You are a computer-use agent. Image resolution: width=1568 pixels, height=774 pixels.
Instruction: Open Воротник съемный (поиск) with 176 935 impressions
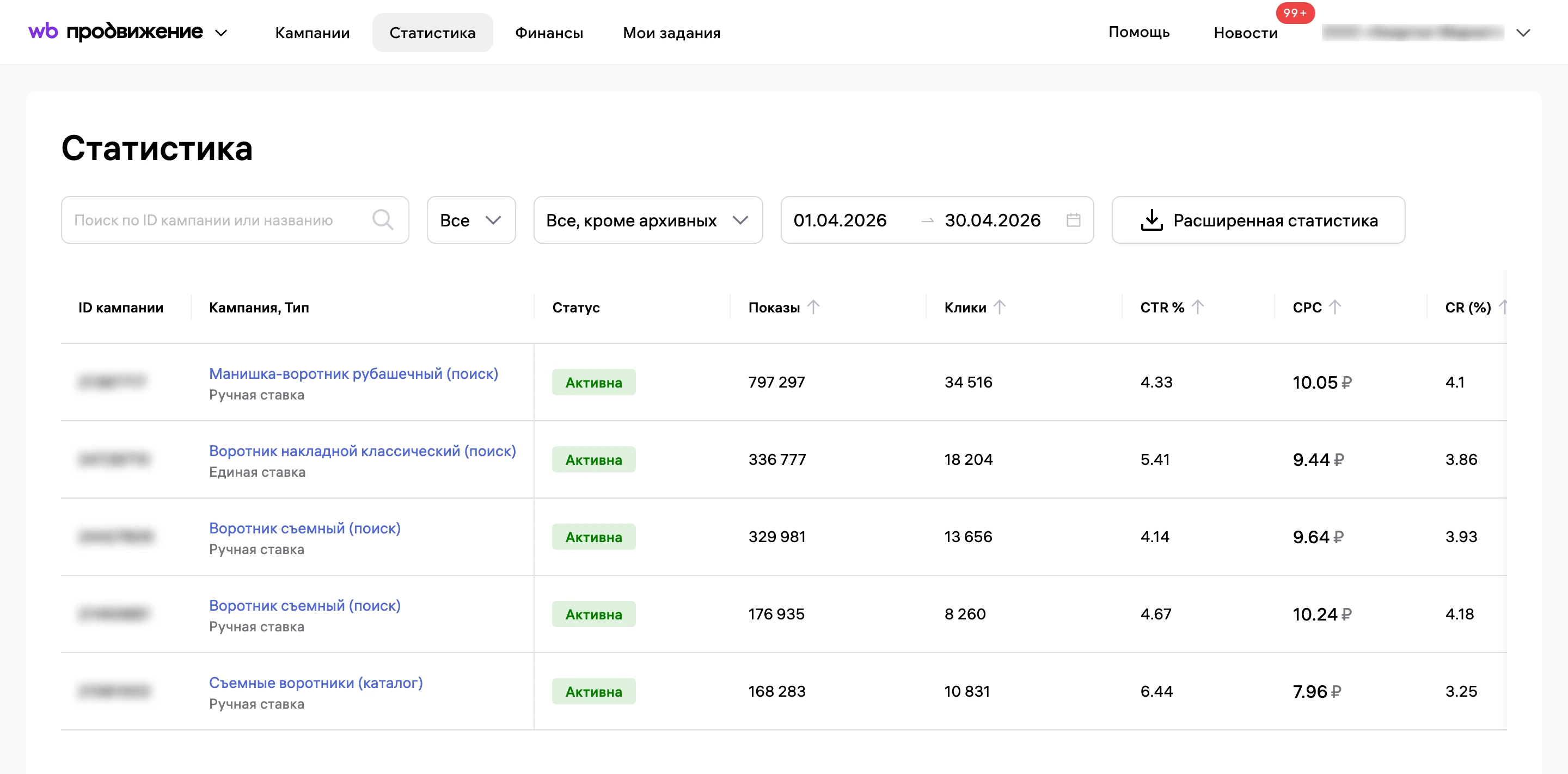(x=304, y=605)
